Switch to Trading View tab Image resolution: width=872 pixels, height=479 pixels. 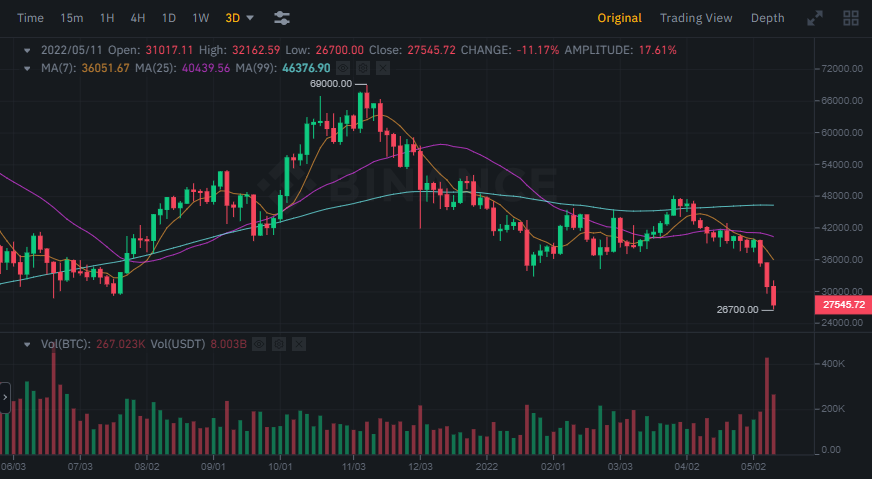696,18
